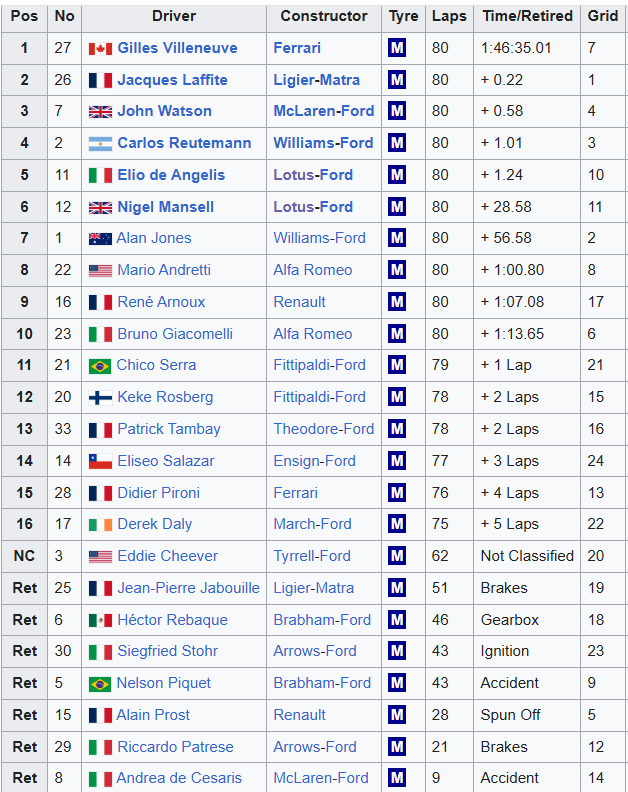The height and width of the screenshot is (792, 628).
Task: Open the Ensign-Ford constructor link
Action: (x=315, y=461)
